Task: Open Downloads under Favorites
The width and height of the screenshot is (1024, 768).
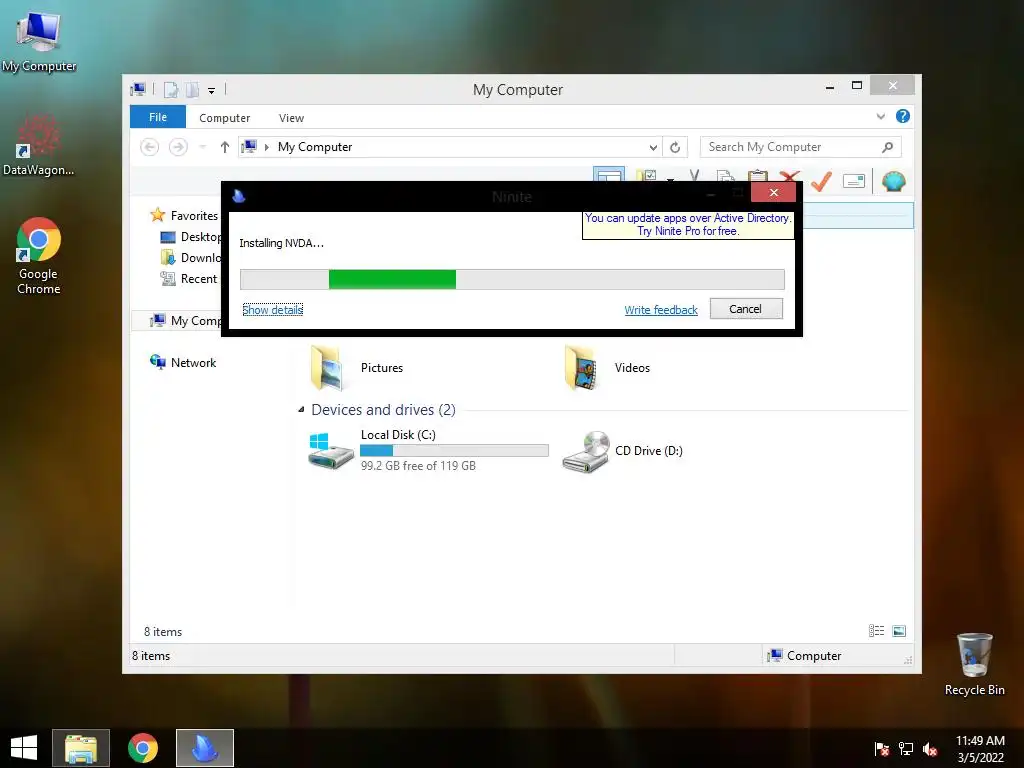Action: point(191,257)
